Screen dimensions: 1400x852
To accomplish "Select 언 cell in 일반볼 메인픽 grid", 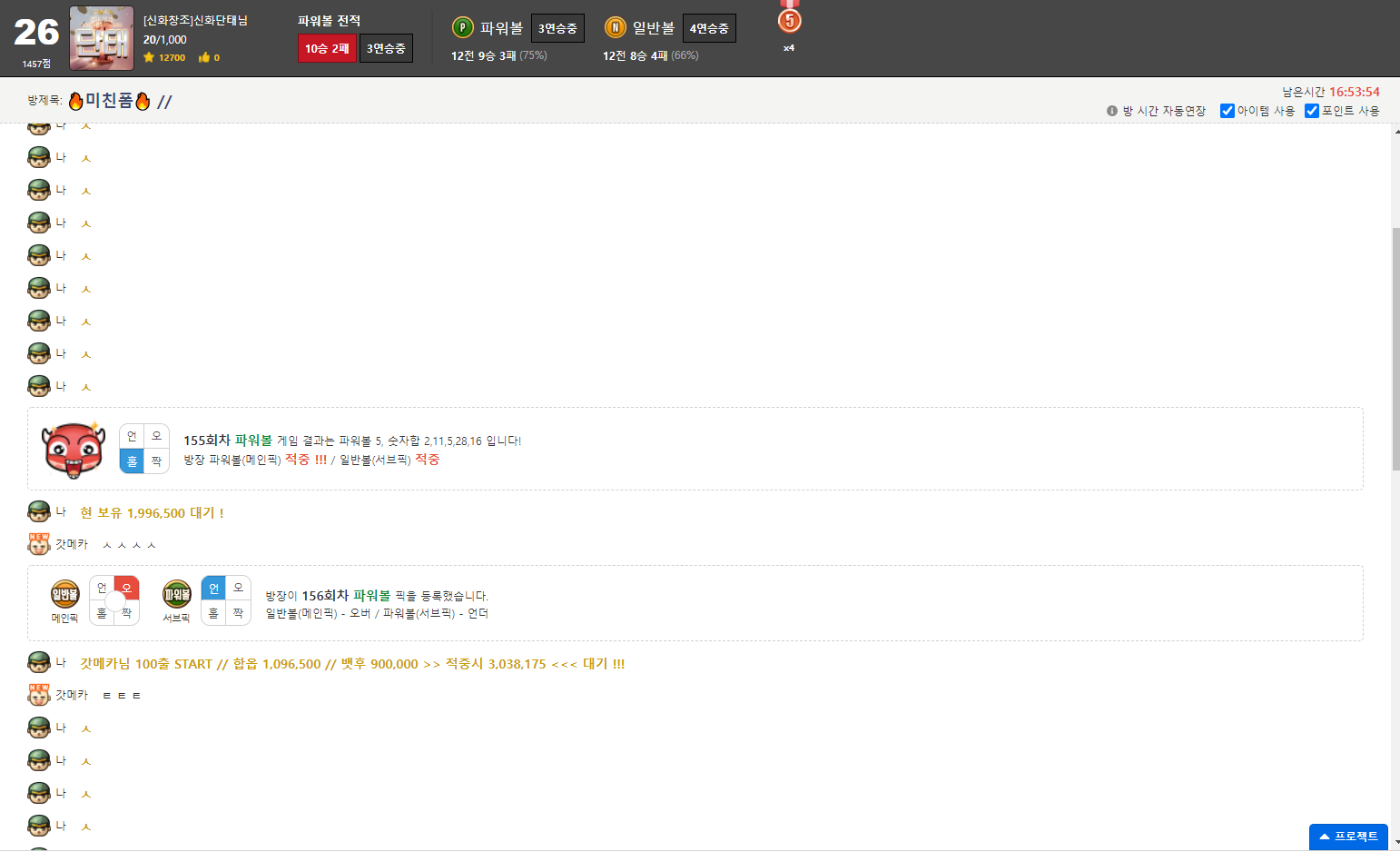I will click(101, 588).
